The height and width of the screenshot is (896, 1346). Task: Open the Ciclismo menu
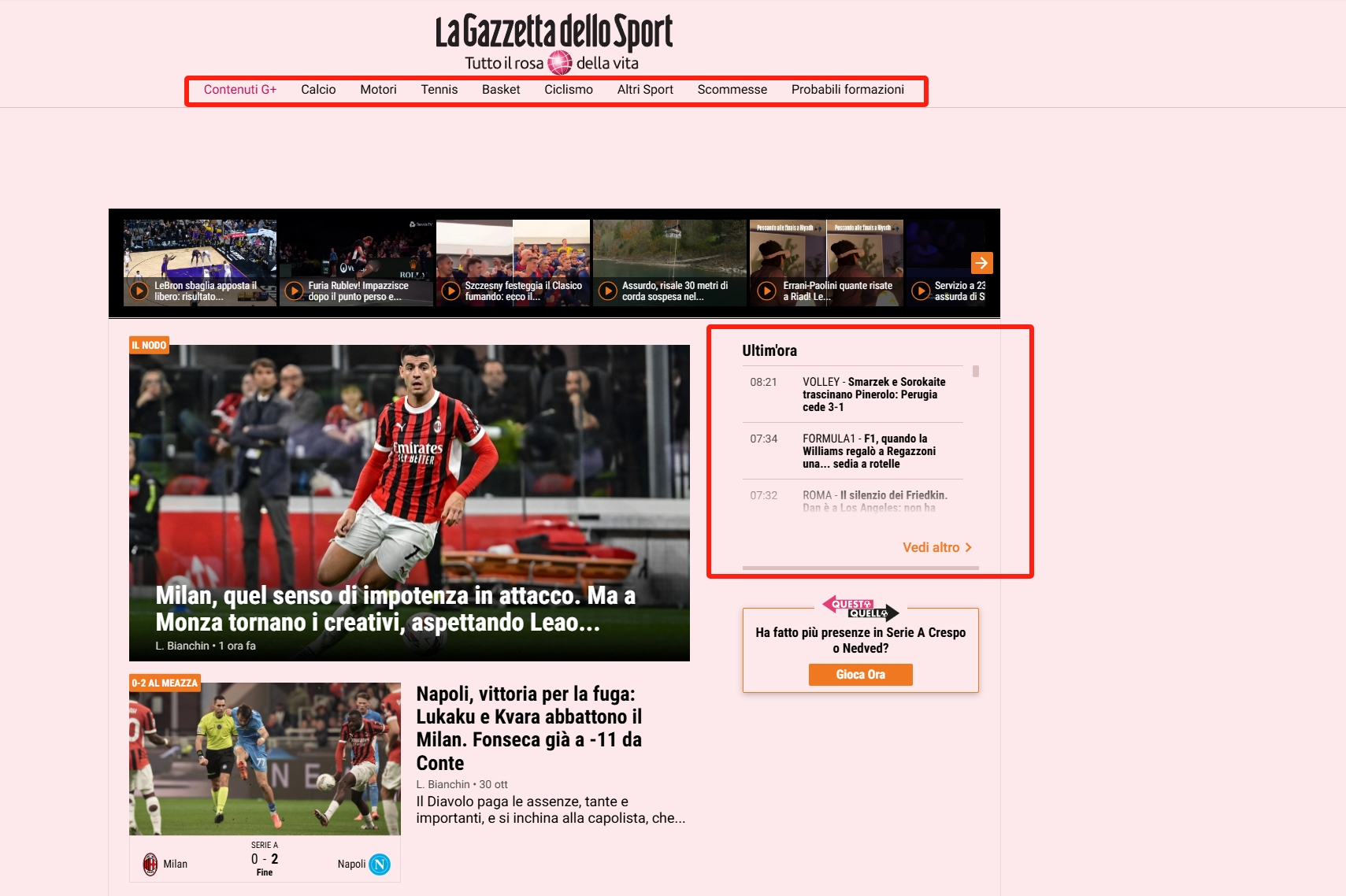(569, 90)
